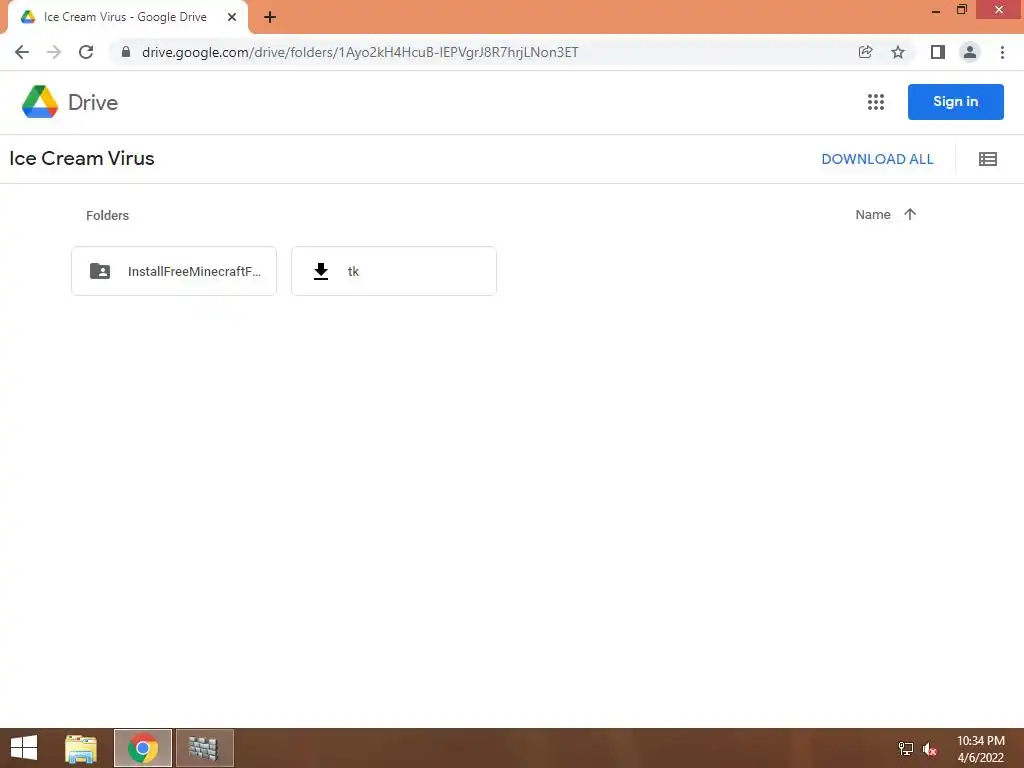
Task: Open a new browser tab
Action: 270,18
